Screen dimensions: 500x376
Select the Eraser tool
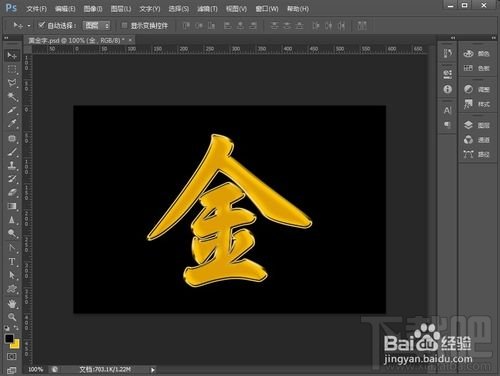12,193
